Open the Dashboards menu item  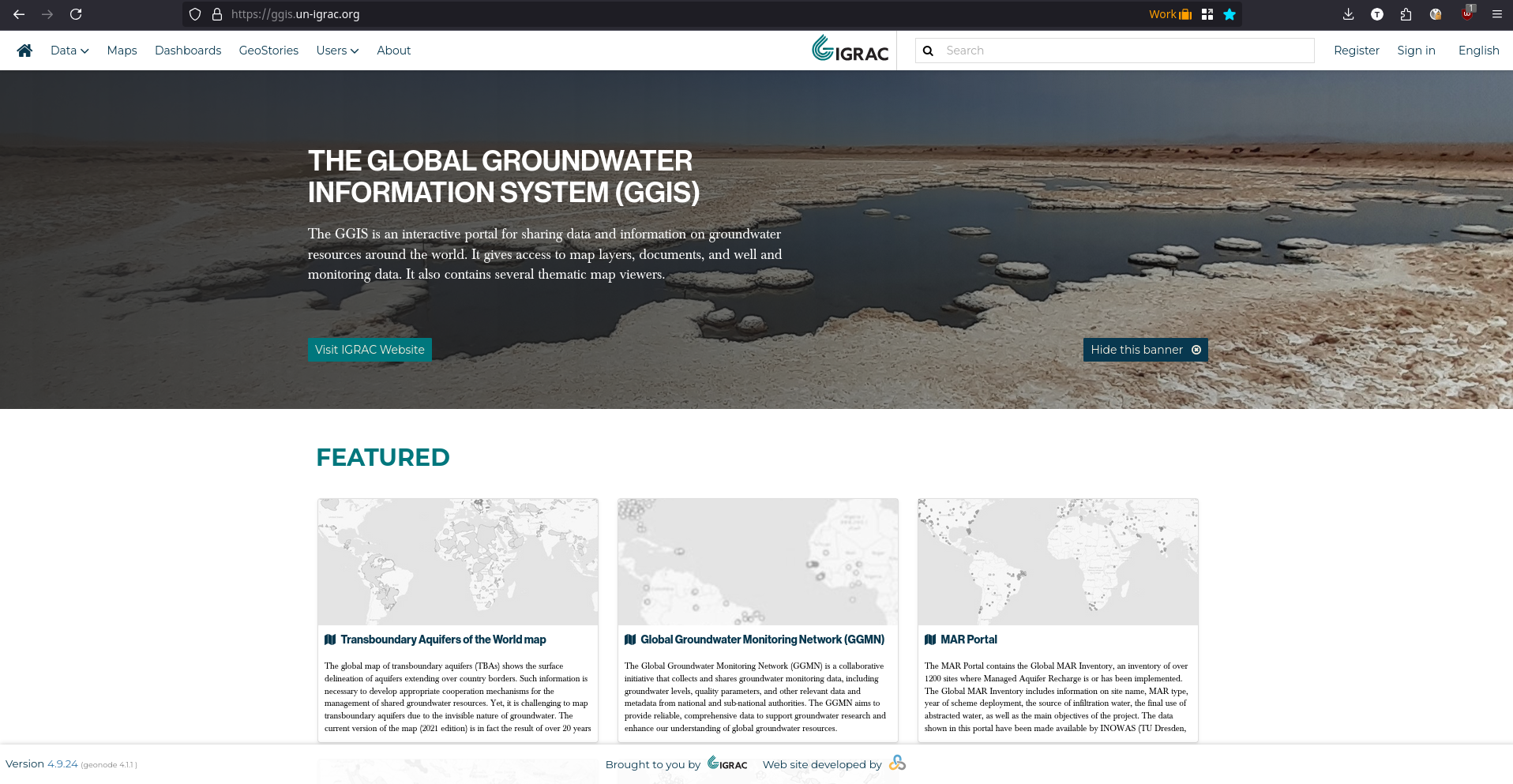pyautogui.click(x=188, y=51)
